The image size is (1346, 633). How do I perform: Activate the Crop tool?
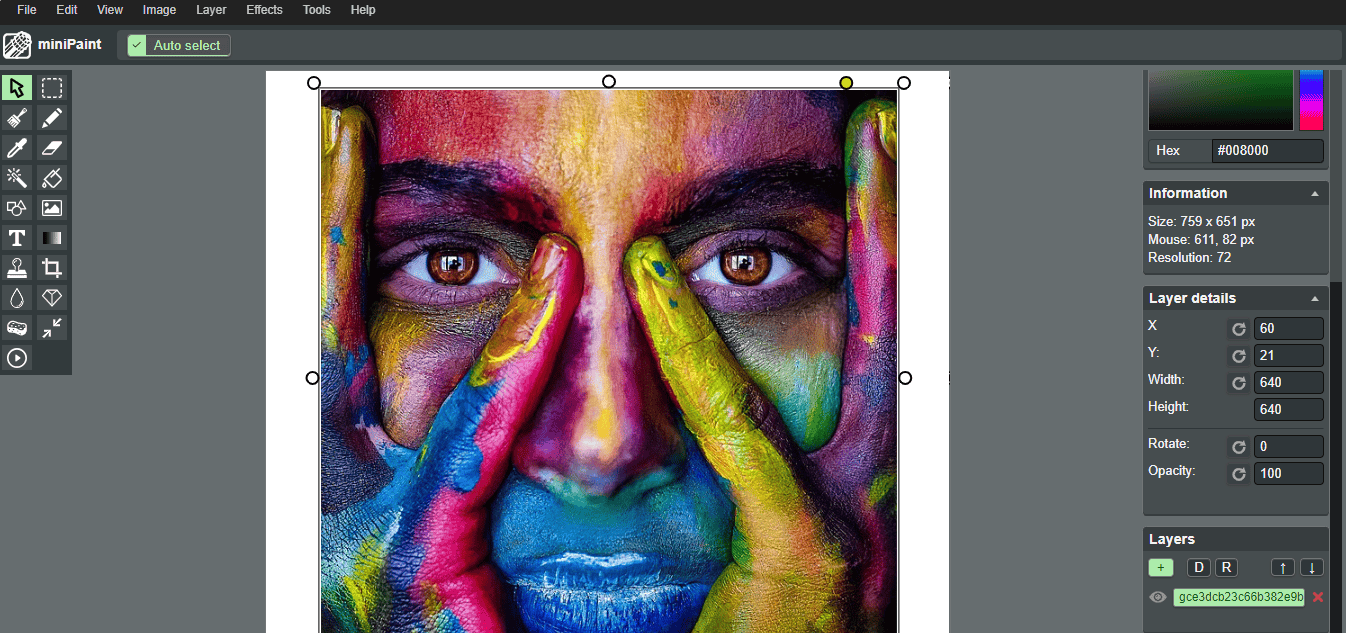pyautogui.click(x=52, y=267)
